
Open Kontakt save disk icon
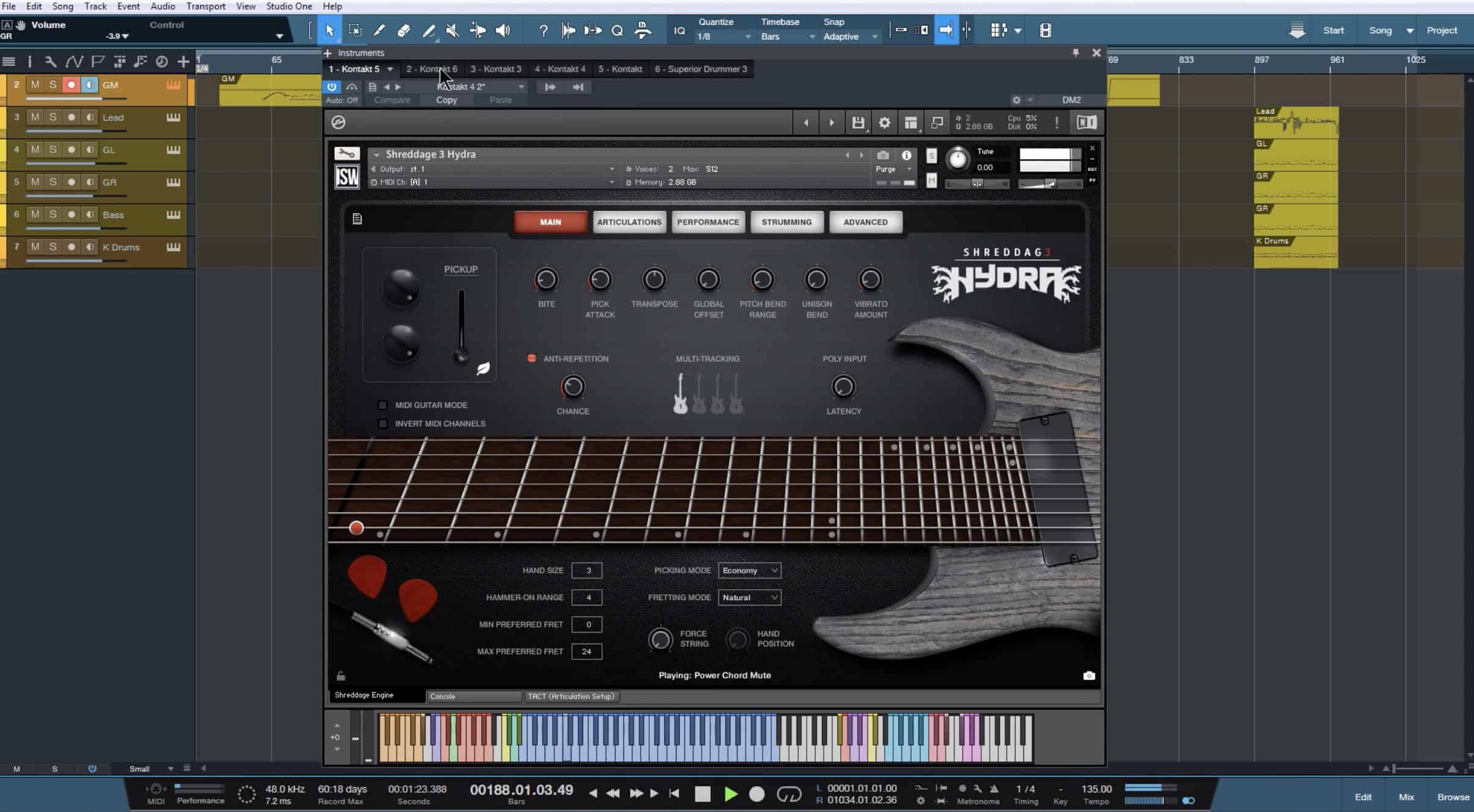[x=858, y=123]
